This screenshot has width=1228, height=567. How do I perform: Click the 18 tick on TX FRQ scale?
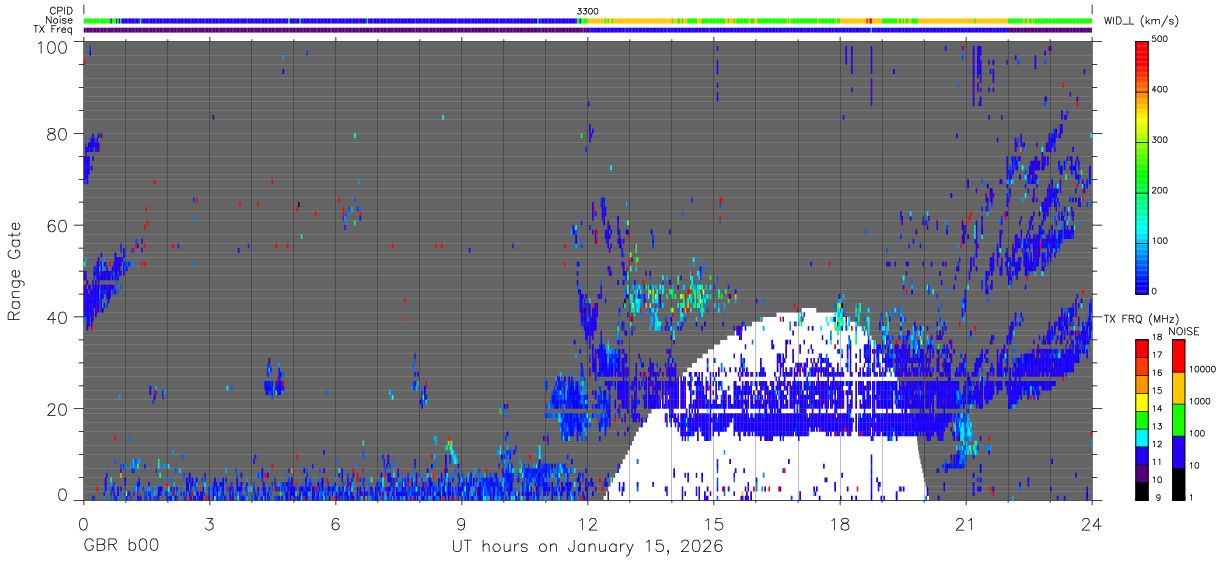pyautogui.click(x=1156, y=340)
